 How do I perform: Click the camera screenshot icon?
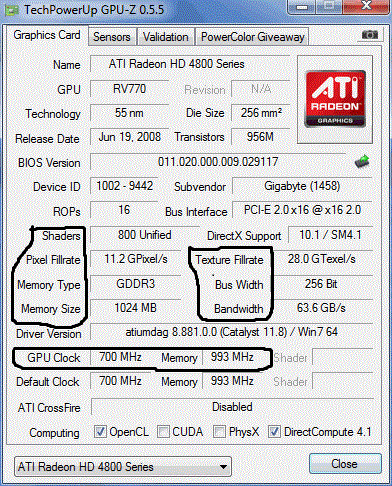coord(370,35)
